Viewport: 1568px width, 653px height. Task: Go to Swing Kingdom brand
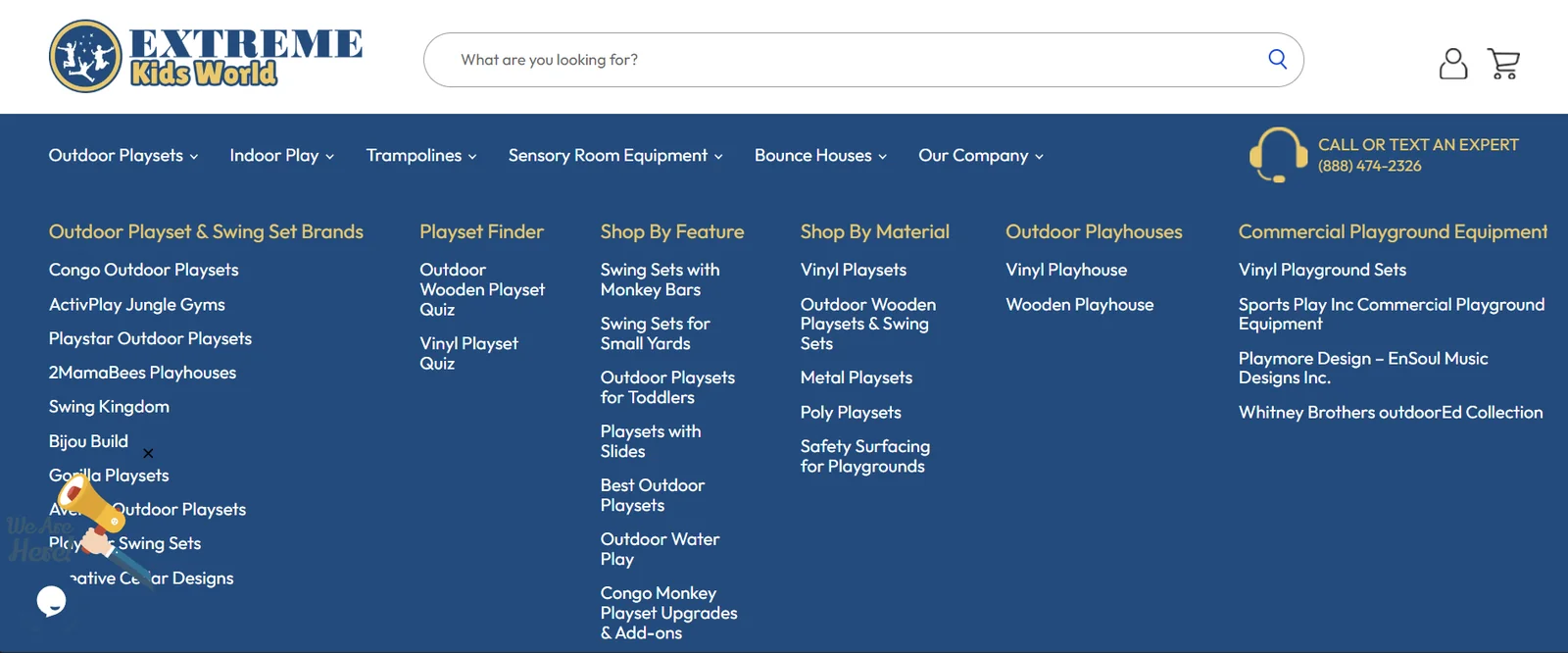(109, 406)
